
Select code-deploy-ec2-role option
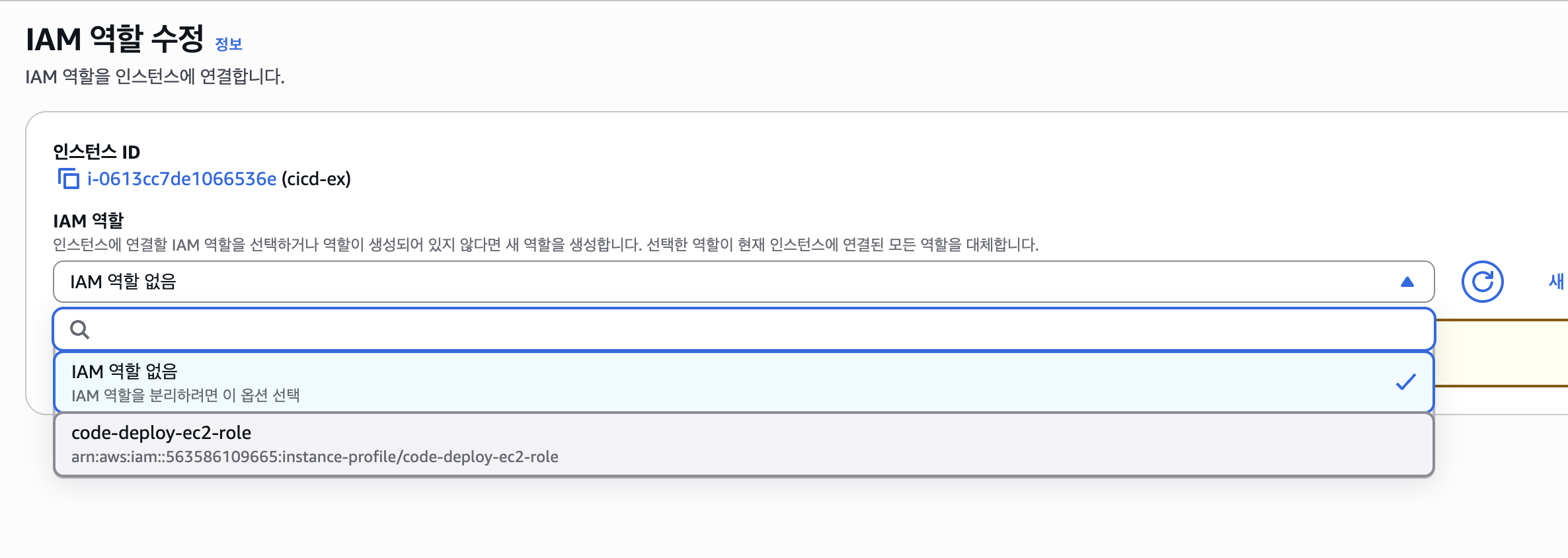pos(744,444)
